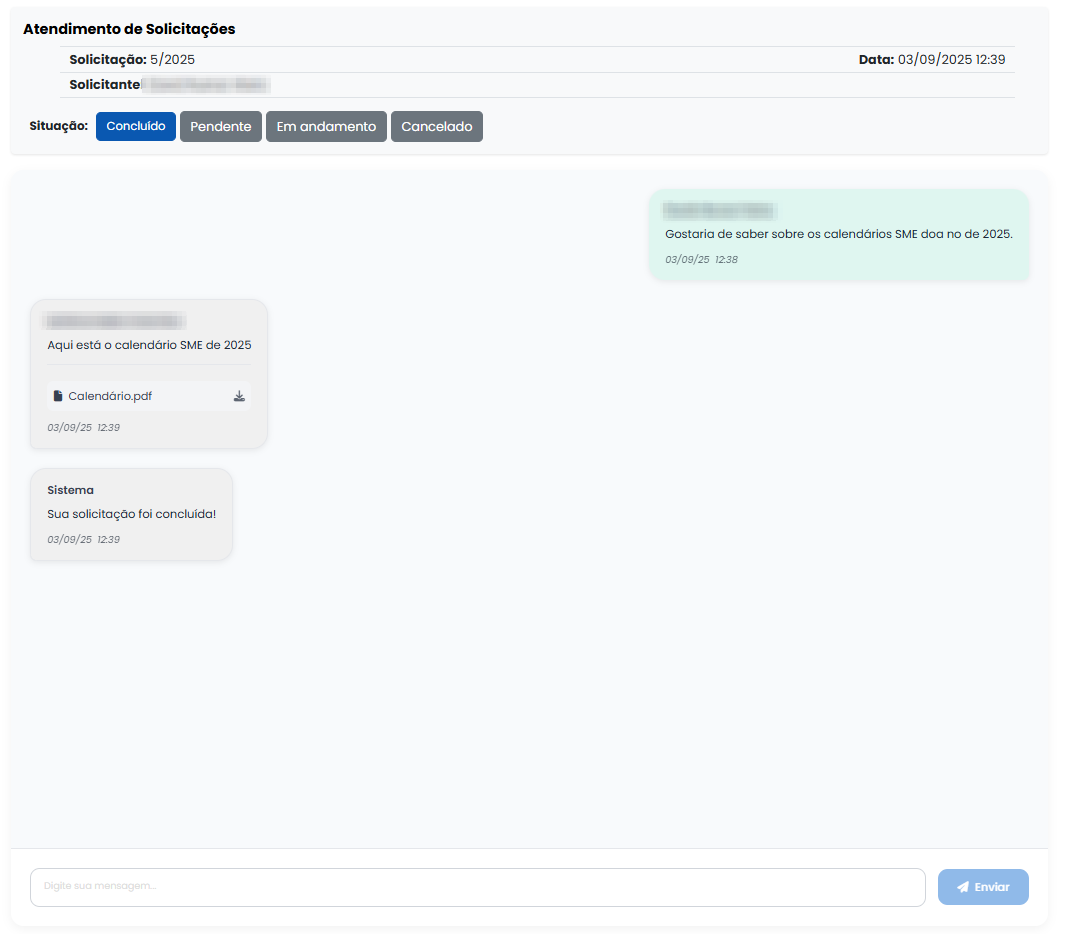
Task: Set status to Concluído
Action: click(x=136, y=127)
